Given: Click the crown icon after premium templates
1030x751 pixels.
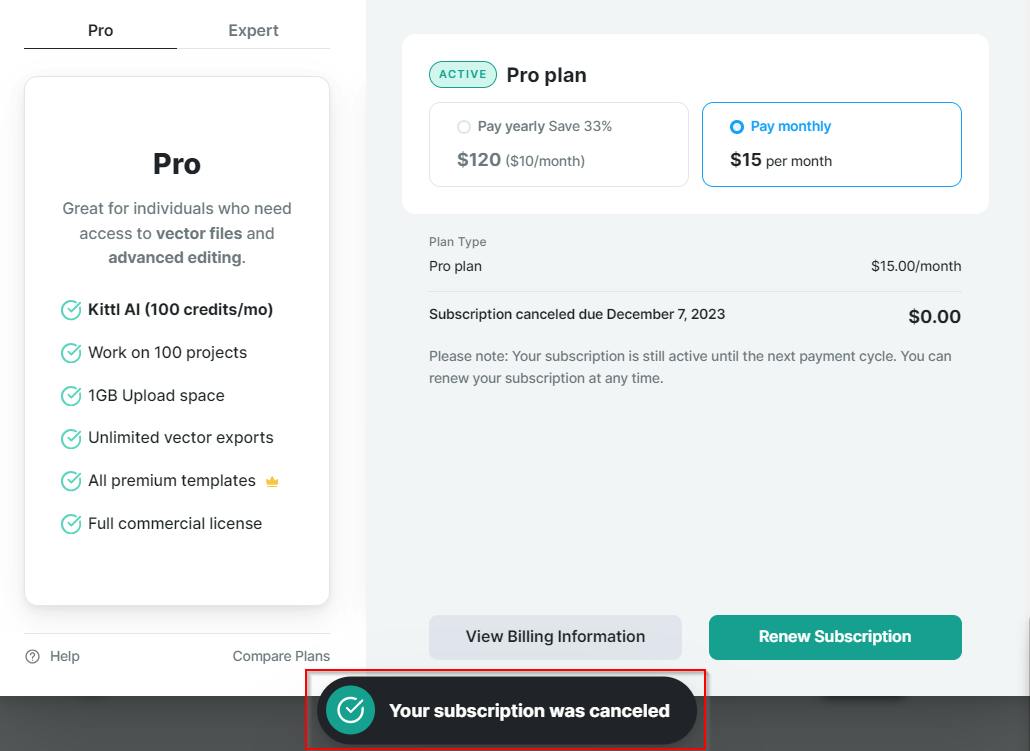Looking at the screenshot, I should (x=272, y=482).
